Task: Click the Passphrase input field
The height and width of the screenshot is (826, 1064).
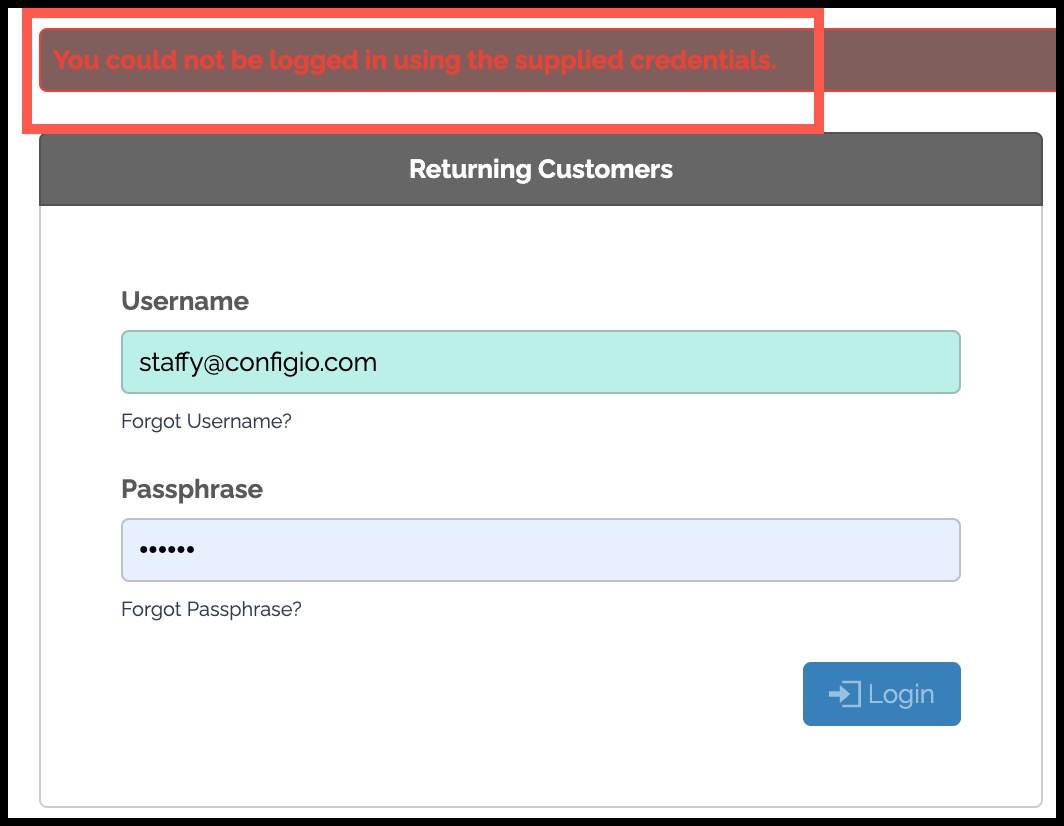Action: 541,550
